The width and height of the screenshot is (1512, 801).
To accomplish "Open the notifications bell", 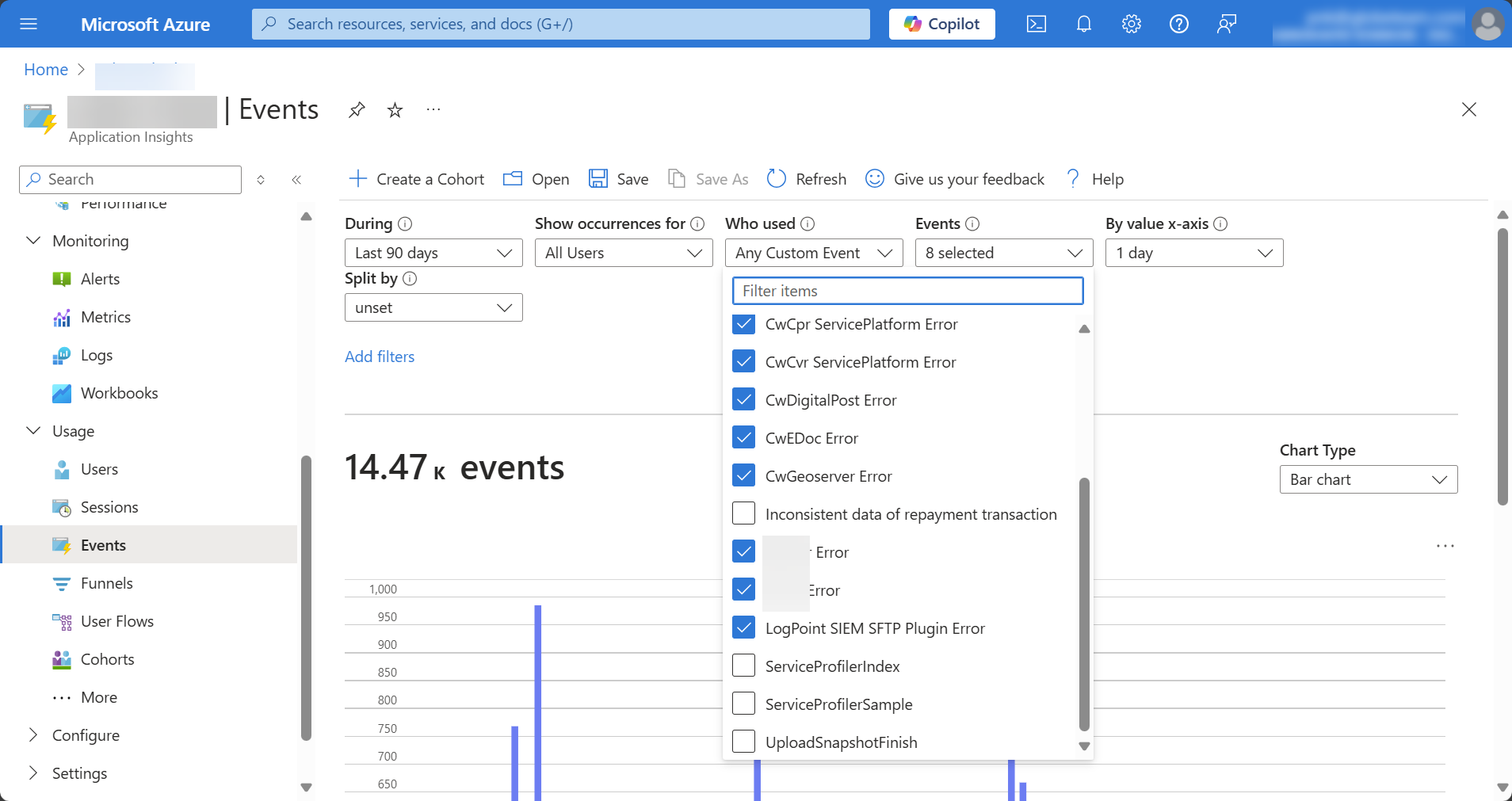I will (1083, 24).
